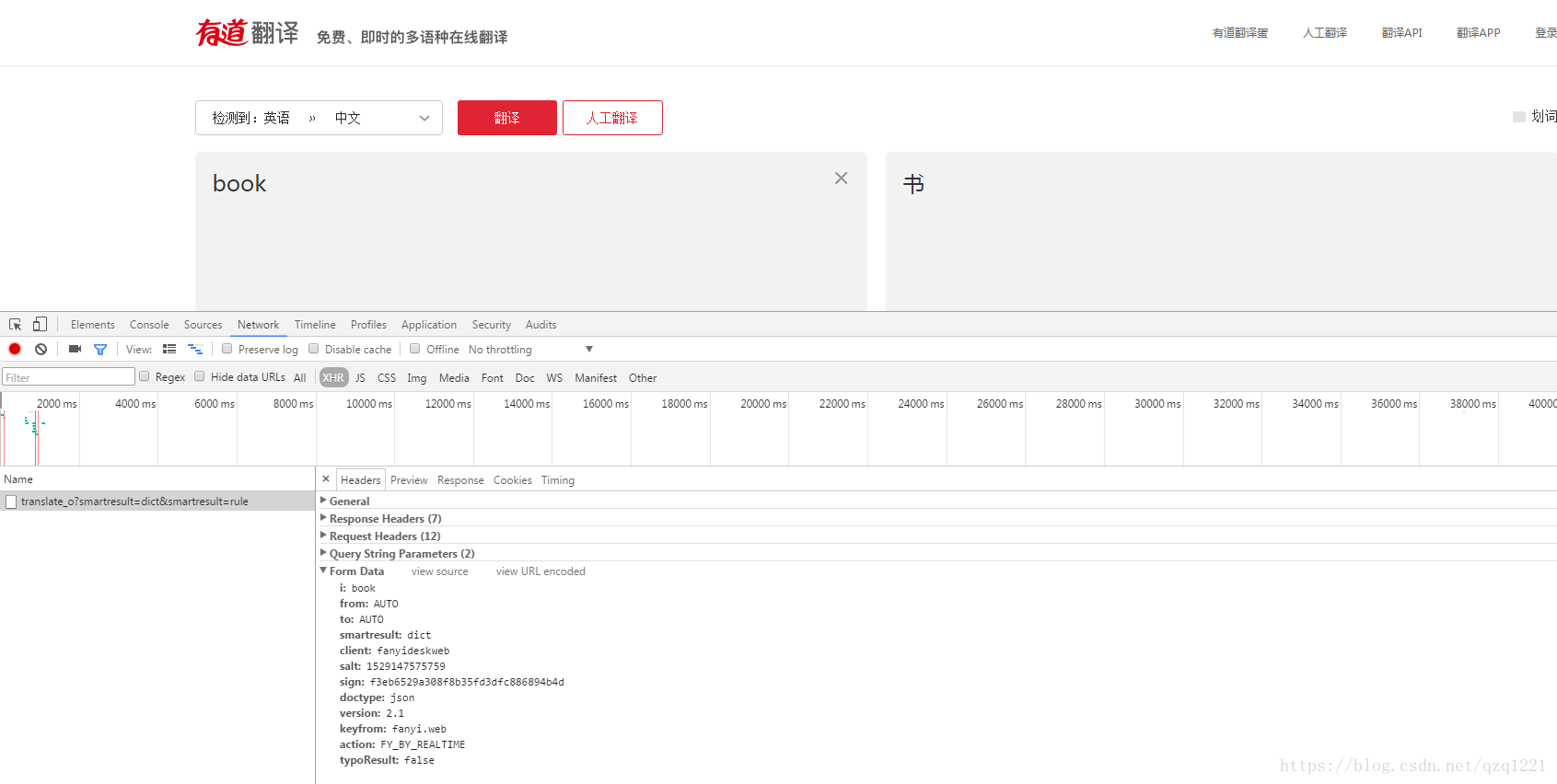Viewport: 1557px width, 784px height.
Task: Show the Preview tab of request
Action: coord(409,480)
